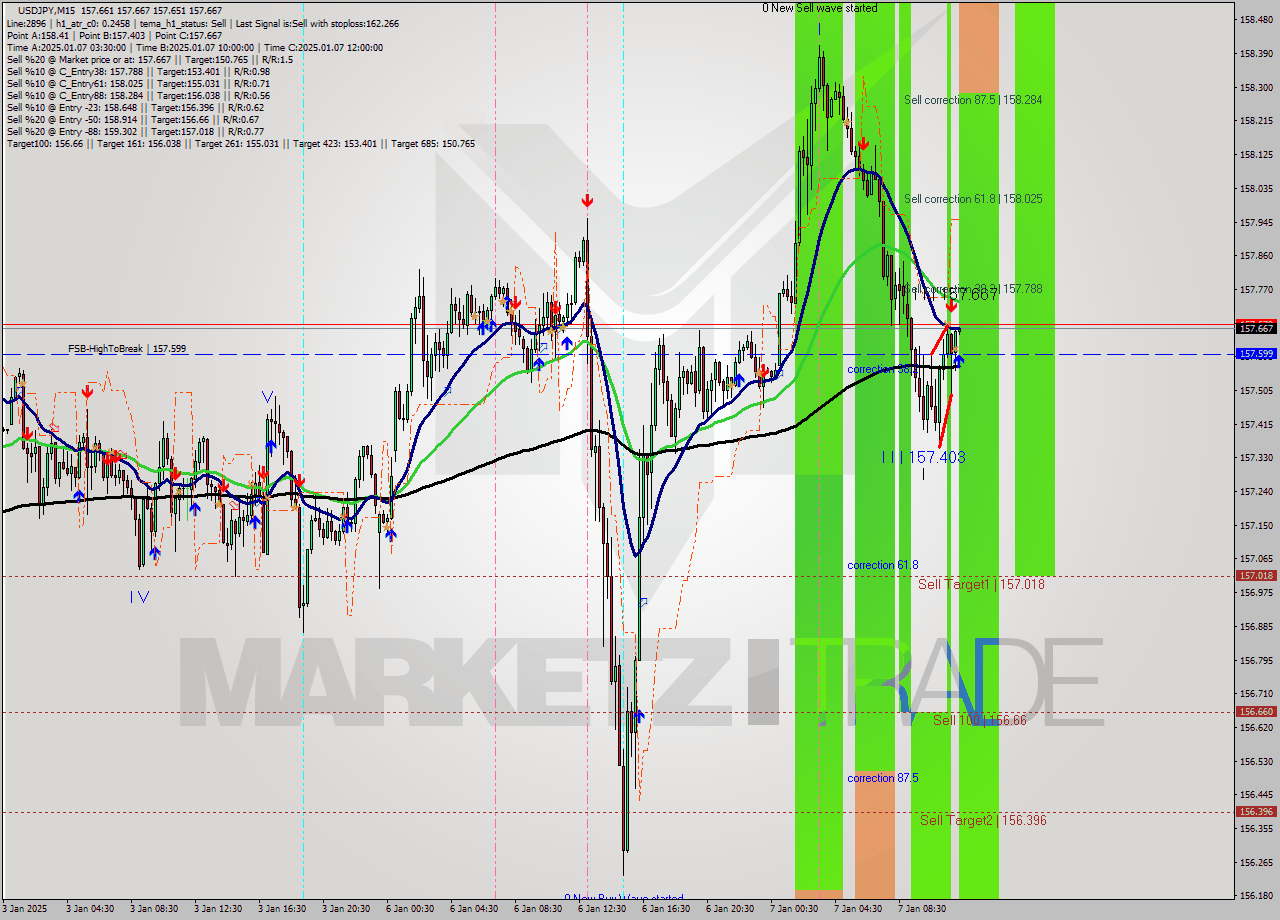Select 'Sell %10 @ C_Entry88: 158.284' line
The image size is (1280, 920).
pyautogui.click(x=138, y=95)
